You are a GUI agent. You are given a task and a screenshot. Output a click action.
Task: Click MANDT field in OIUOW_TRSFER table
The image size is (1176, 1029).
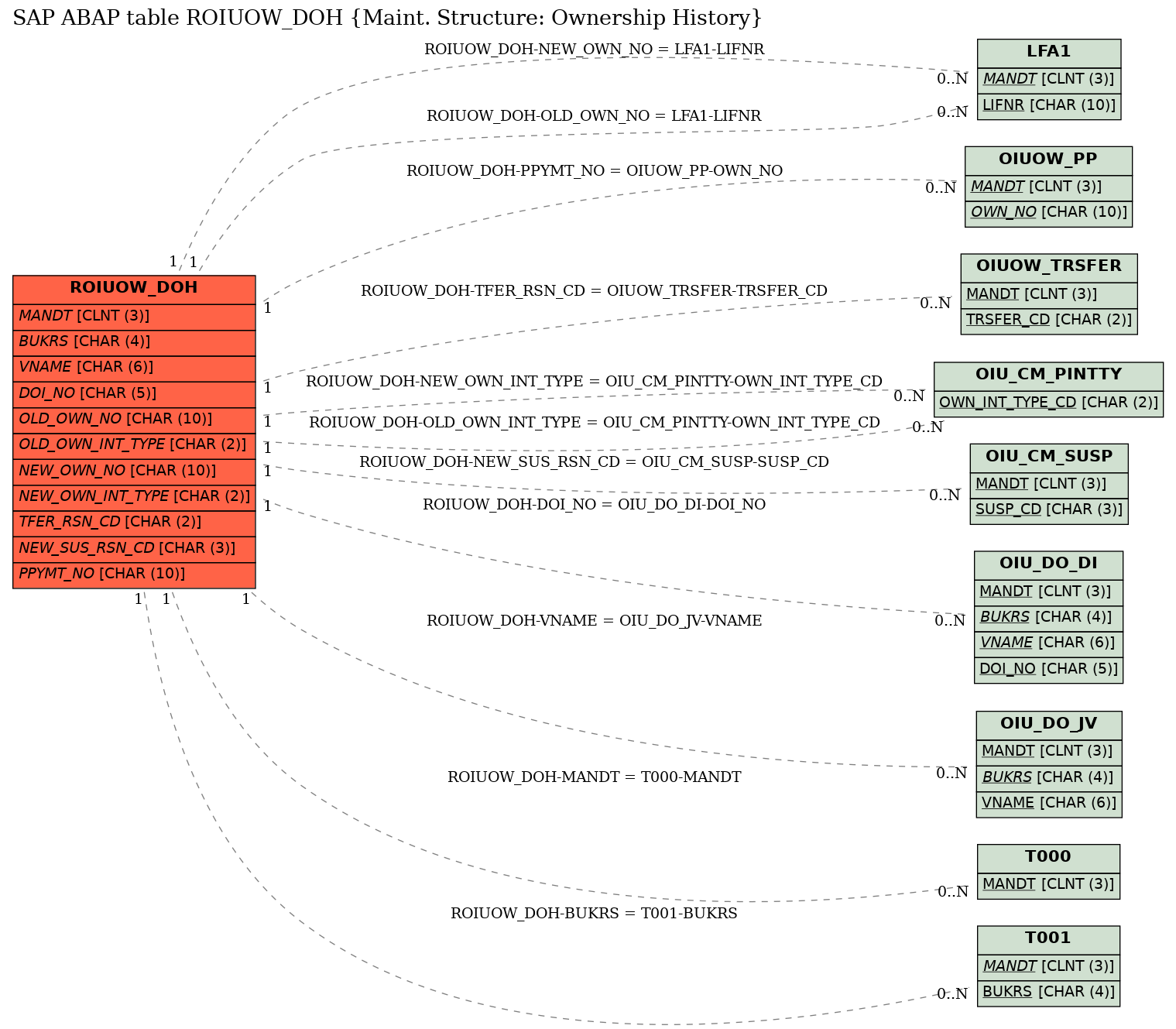[1049, 295]
